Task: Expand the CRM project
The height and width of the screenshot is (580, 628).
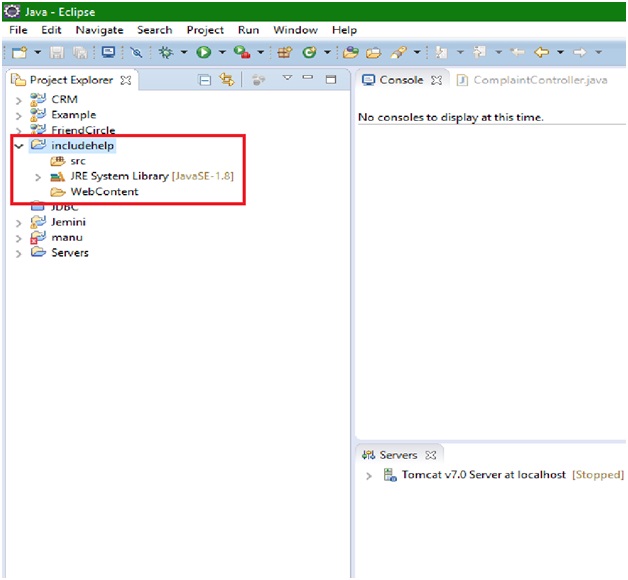Action: click(x=19, y=100)
